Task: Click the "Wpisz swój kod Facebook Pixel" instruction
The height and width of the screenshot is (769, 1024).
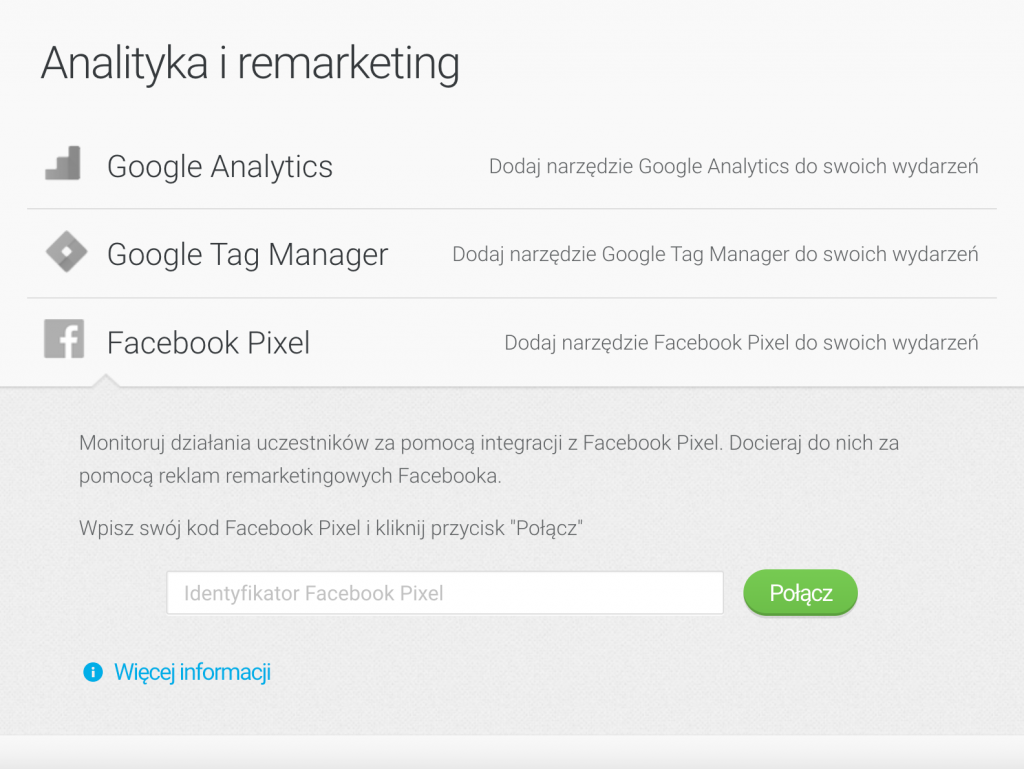Action: [330, 527]
